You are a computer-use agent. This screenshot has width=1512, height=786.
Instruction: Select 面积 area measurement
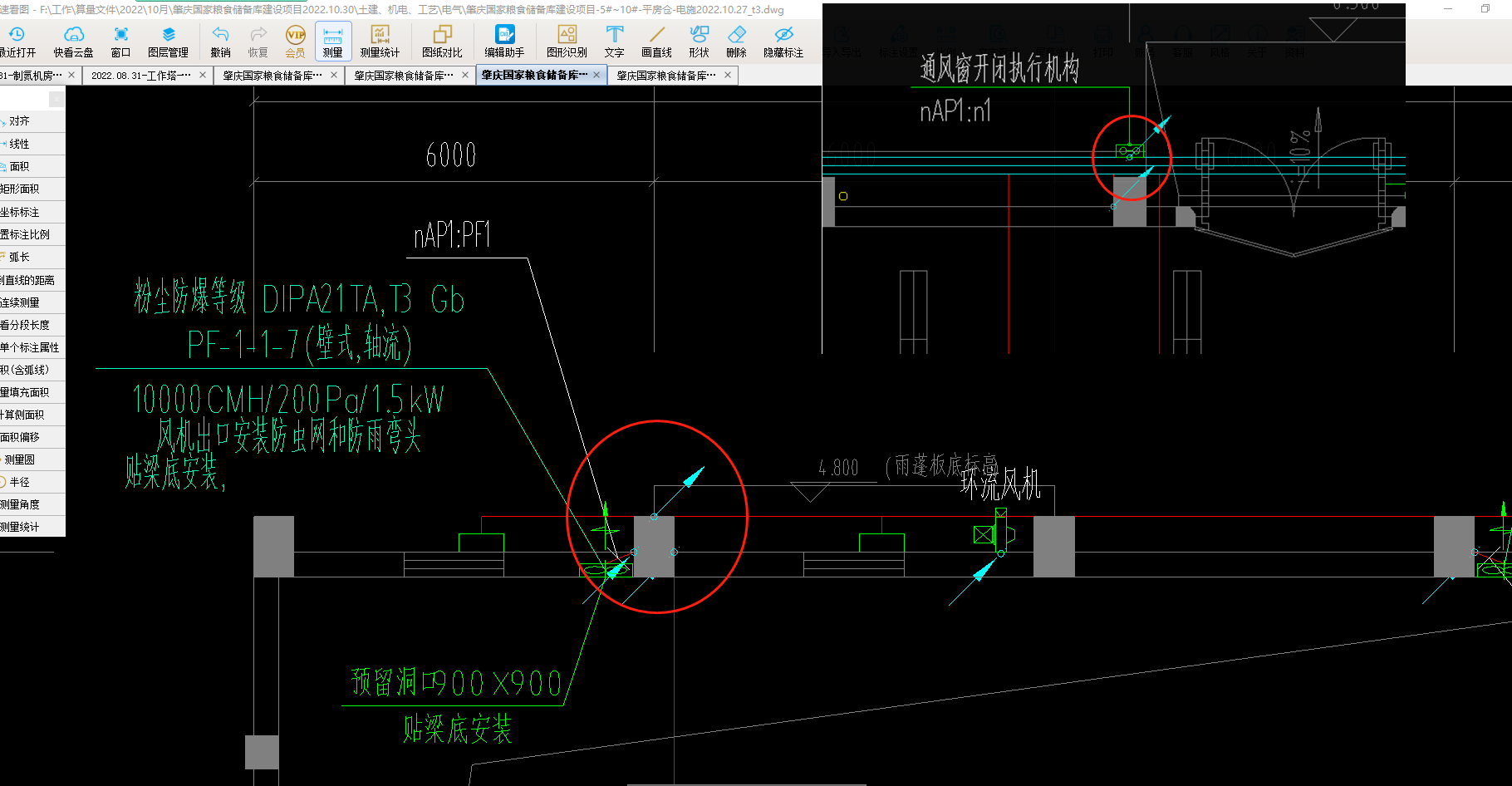(32, 166)
